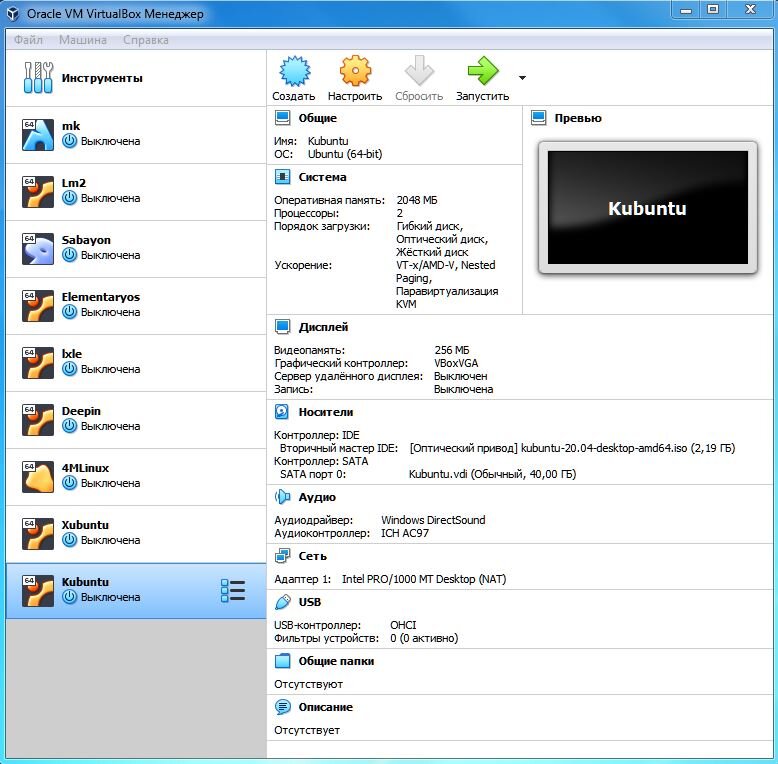Open Настроить settings gear icon
The height and width of the screenshot is (764, 778).
point(355,71)
